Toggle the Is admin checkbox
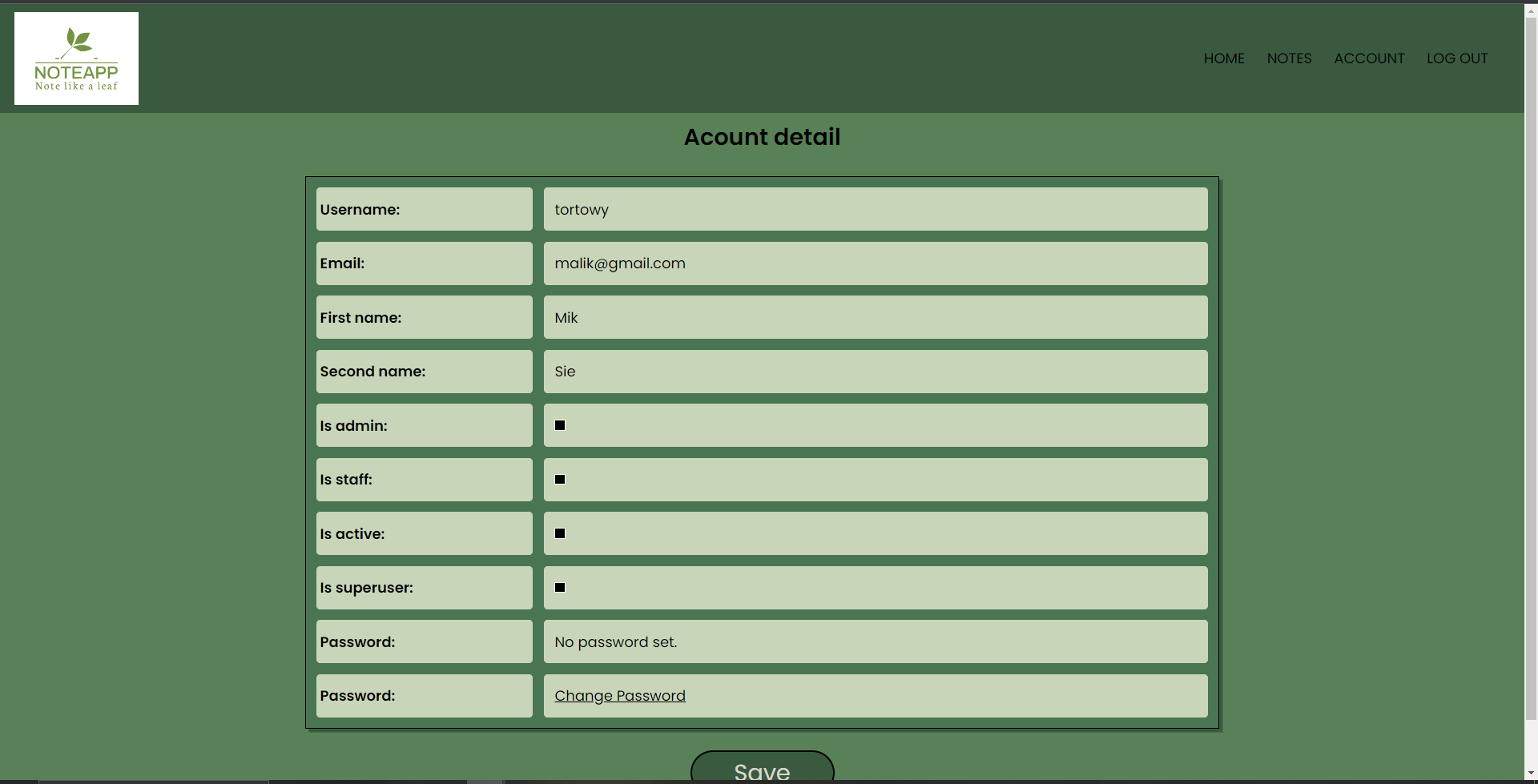 pyautogui.click(x=560, y=425)
